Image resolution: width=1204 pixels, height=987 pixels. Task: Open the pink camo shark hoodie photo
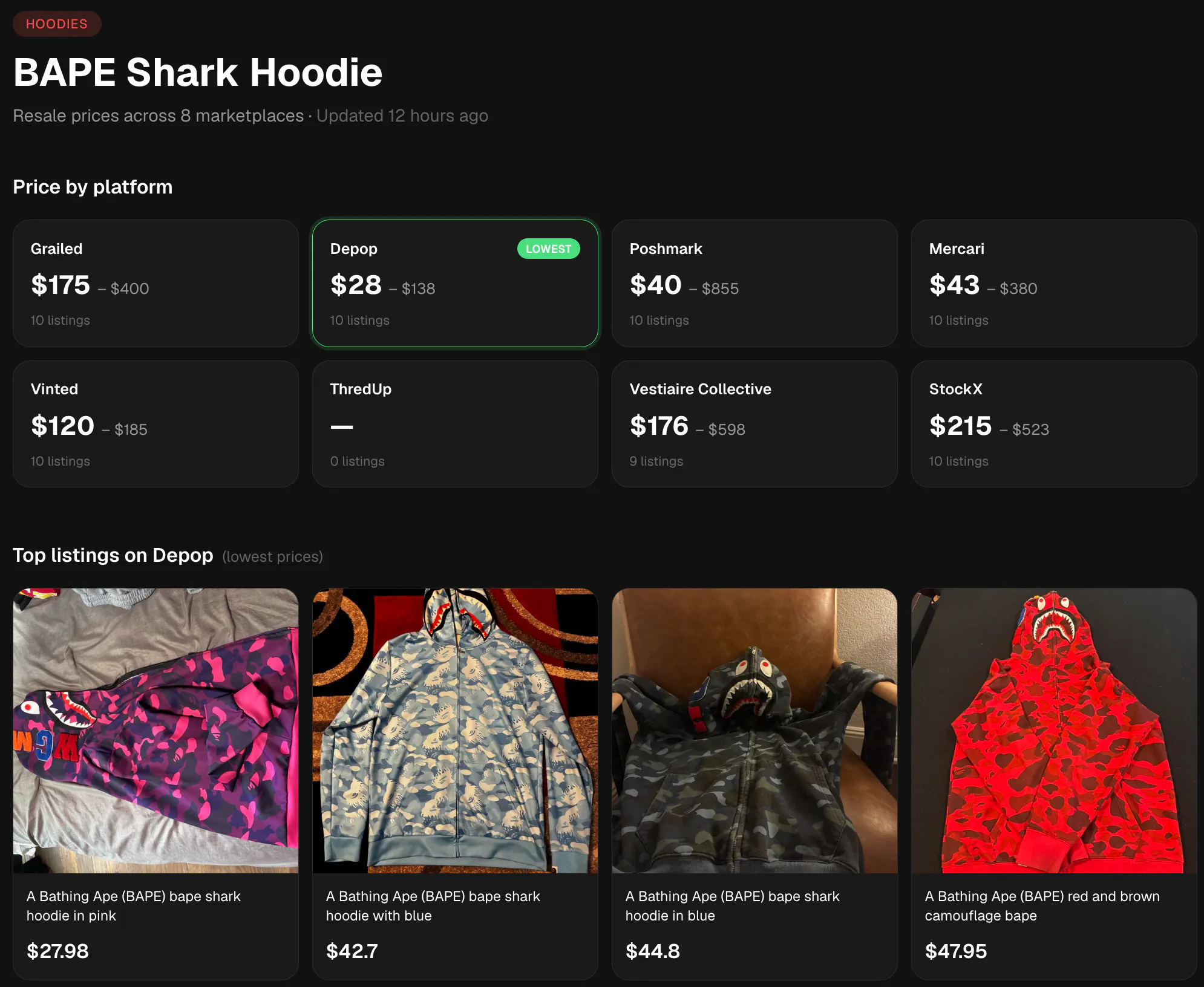(155, 731)
